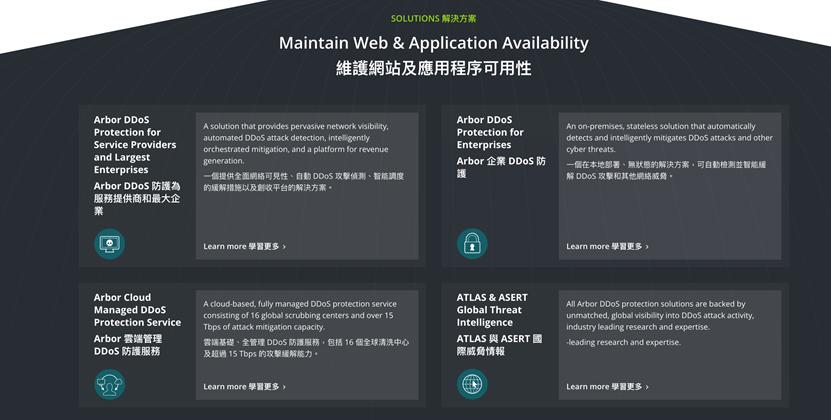Screen dimensions: 831x420
Task: Click Chinese text starting 一個提供全面網絡可見性
Action: (304, 182)
